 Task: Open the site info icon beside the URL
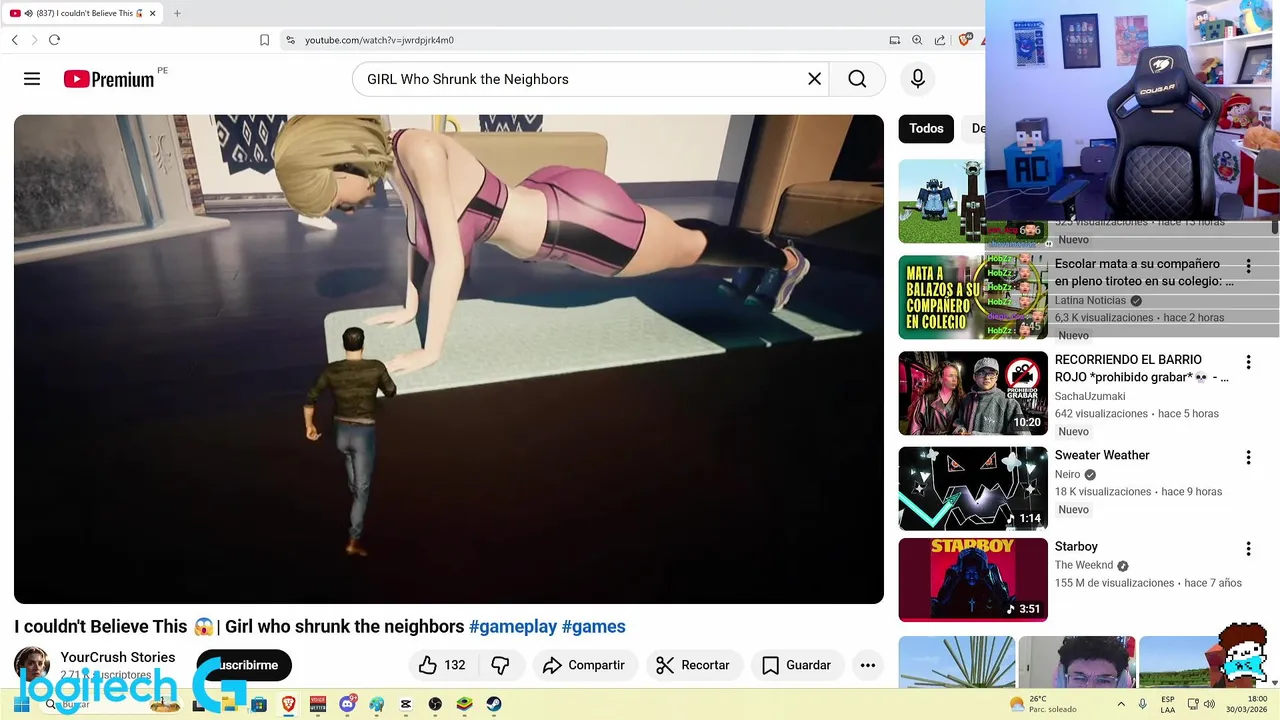(x=290, y=40)
